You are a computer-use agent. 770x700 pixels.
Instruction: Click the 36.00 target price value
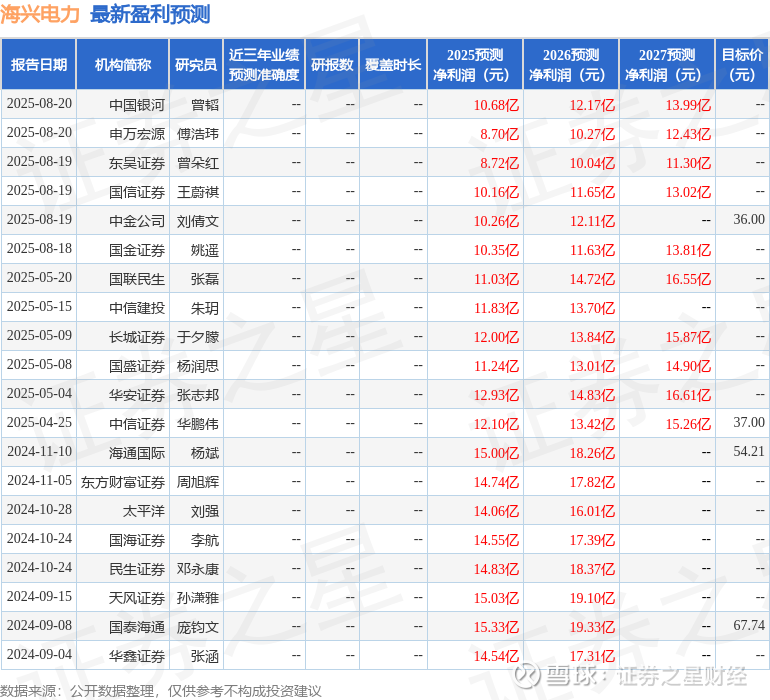(x=749, y=219)
